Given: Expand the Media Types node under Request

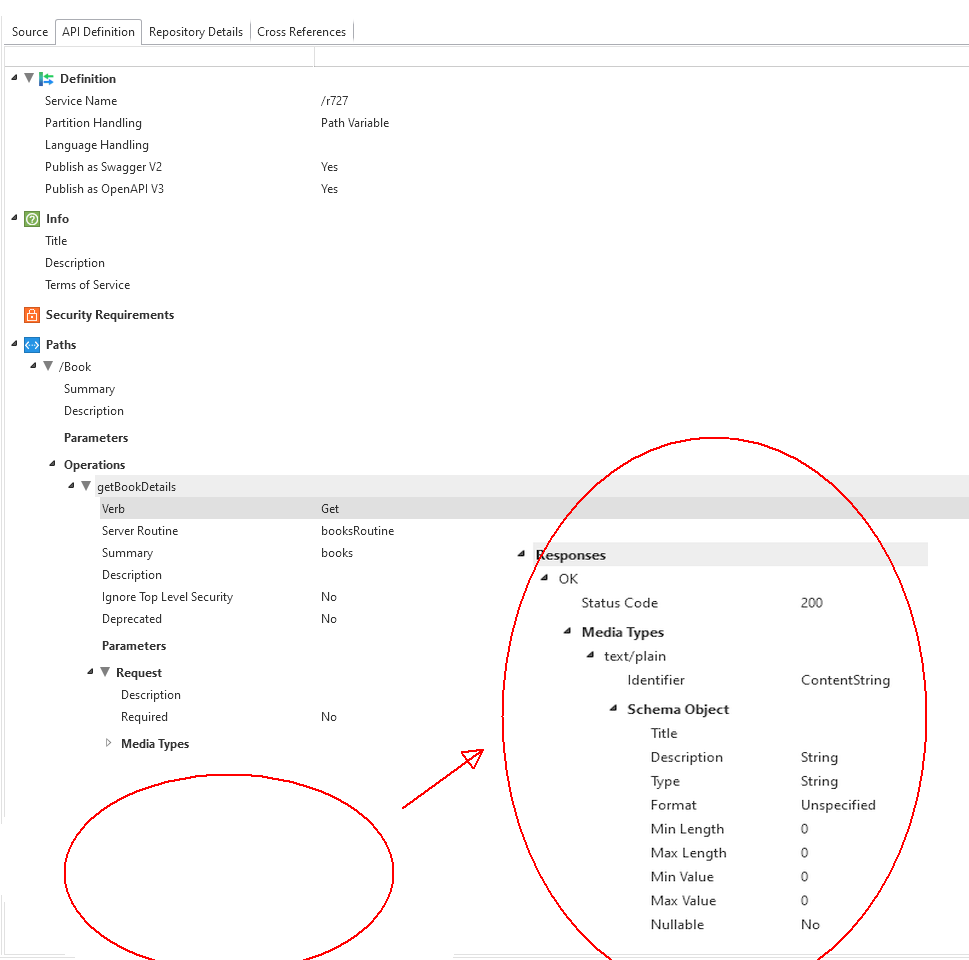Looking at the screenshot, I should [108, 743].
